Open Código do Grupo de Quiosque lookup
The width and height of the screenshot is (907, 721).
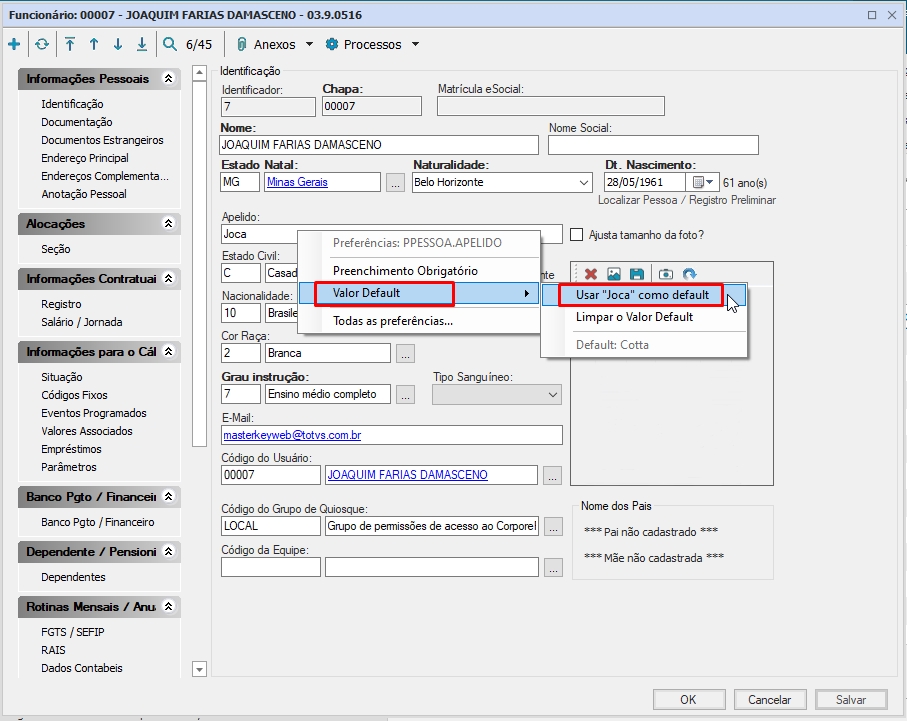pyautogui.click(x=554, y=527)
